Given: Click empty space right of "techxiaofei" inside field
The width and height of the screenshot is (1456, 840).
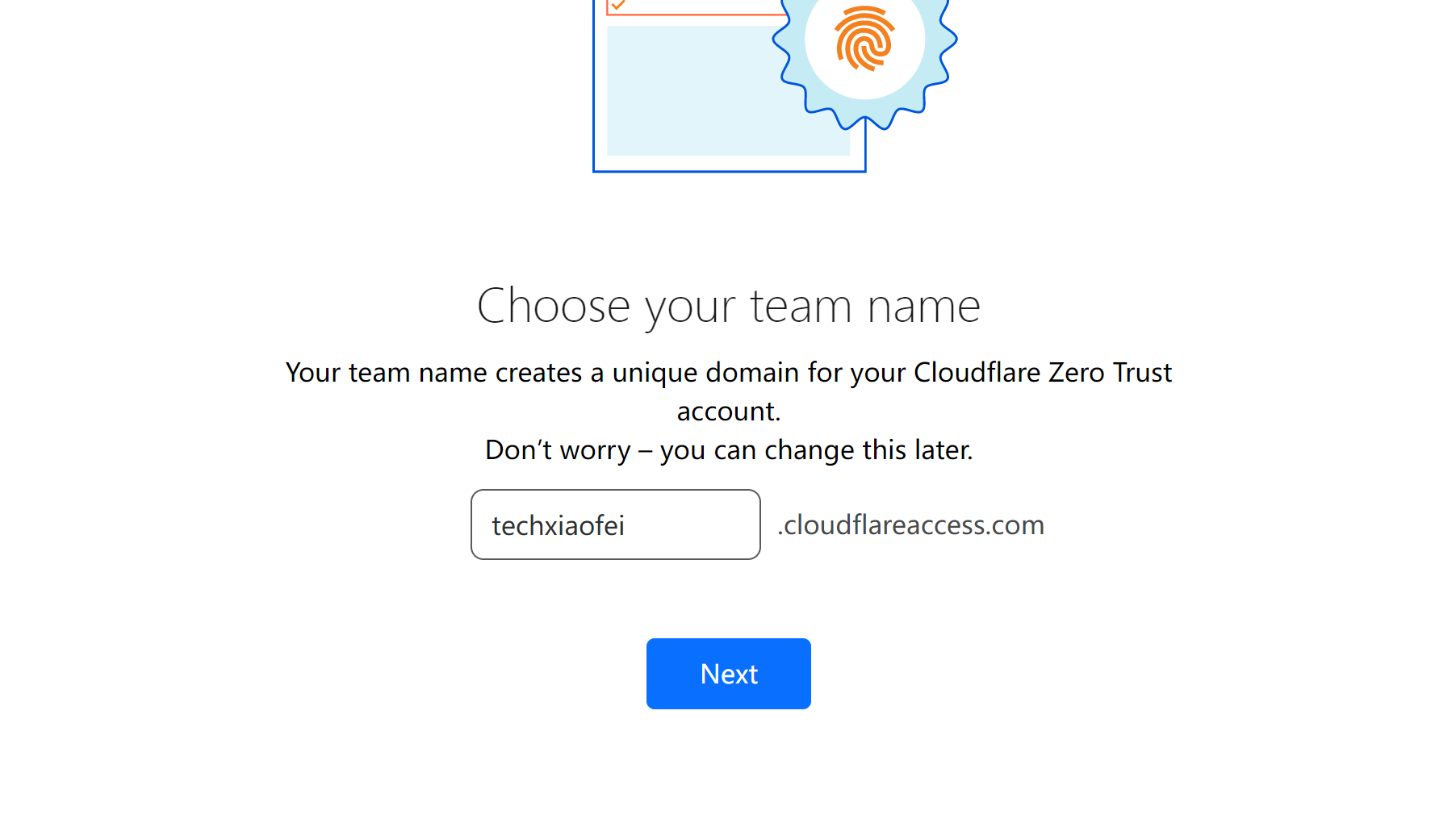Looking at the screenshot, I should tap(694, 524).
